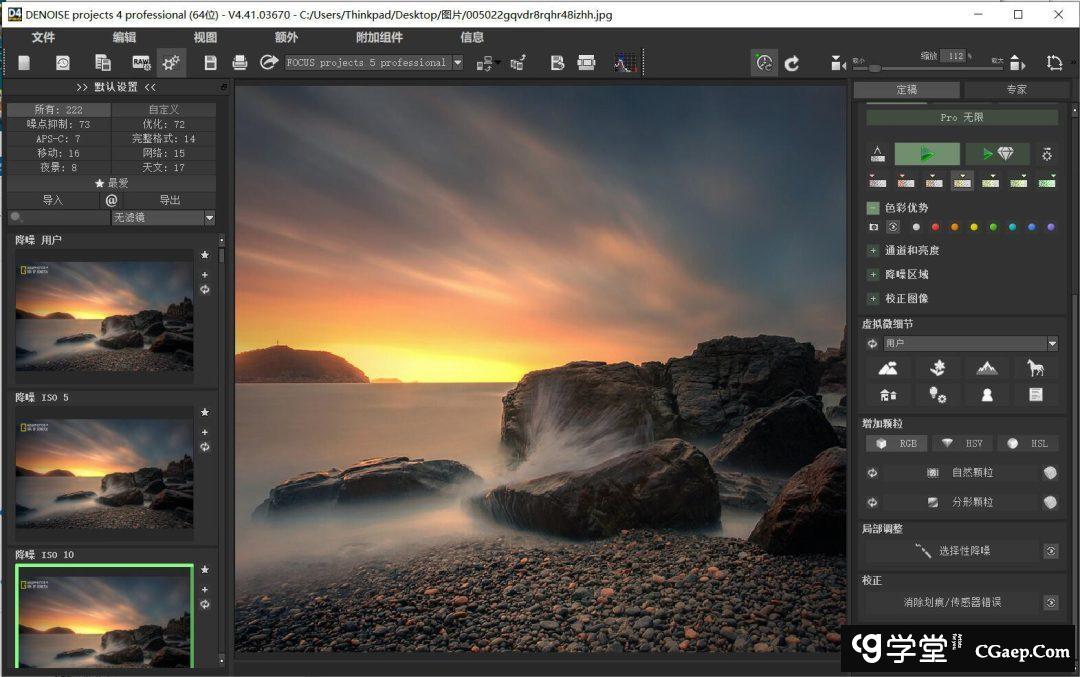The width and height of the screenshot is (1080, 677).
Task: Expand the 降噪区域 section
Action: [x=873, y=274]
